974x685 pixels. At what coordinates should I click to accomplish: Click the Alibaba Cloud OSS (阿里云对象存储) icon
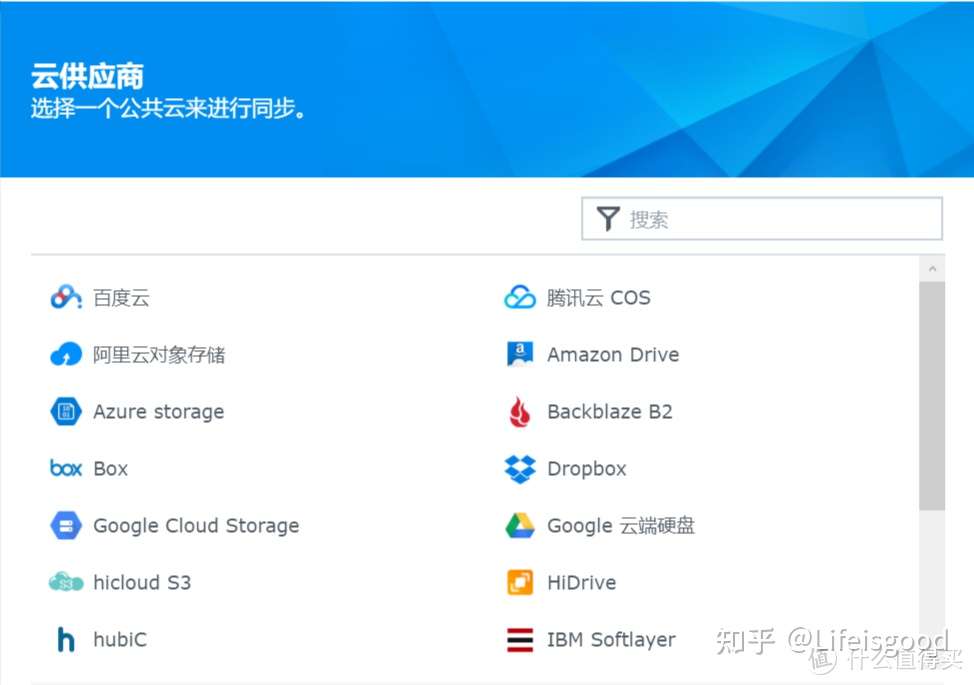tap(66, 355)
